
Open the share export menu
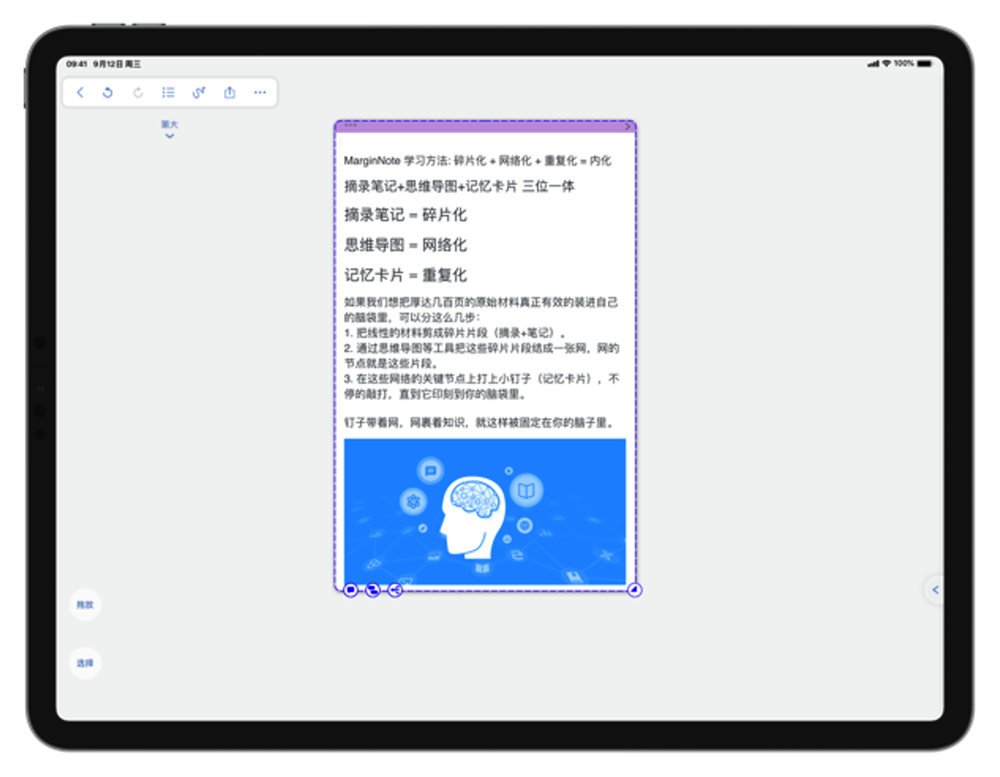(x=230, y=92)
